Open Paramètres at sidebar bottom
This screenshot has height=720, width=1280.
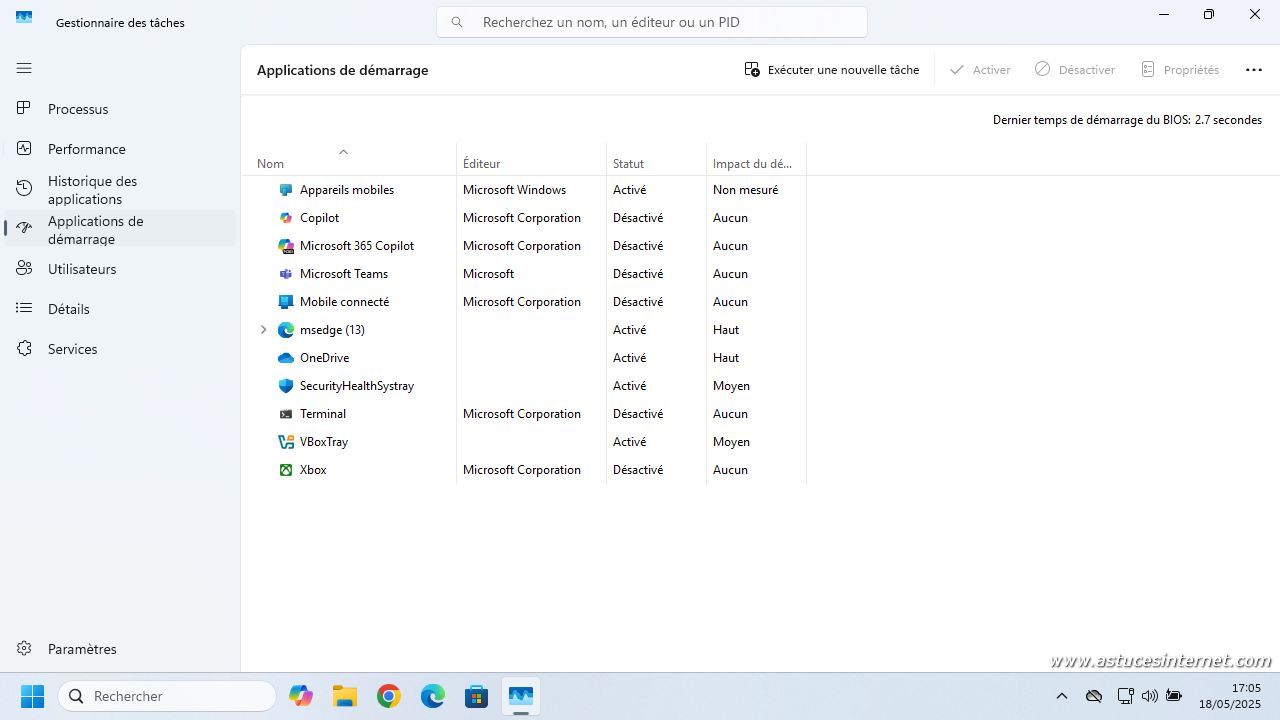tap(120, 649)
